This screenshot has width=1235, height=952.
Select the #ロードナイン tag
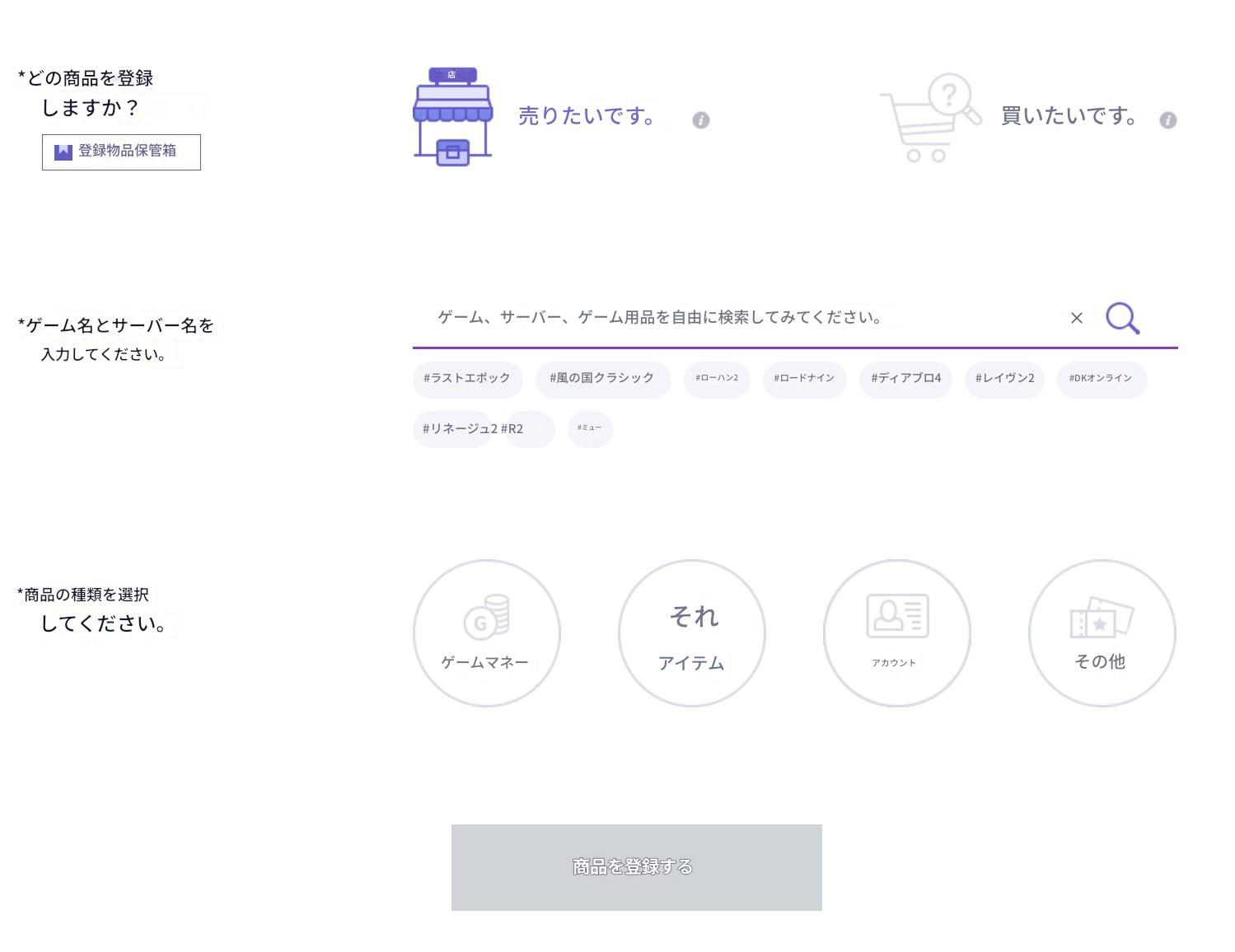pyautogui.click(x=804, y=379)
